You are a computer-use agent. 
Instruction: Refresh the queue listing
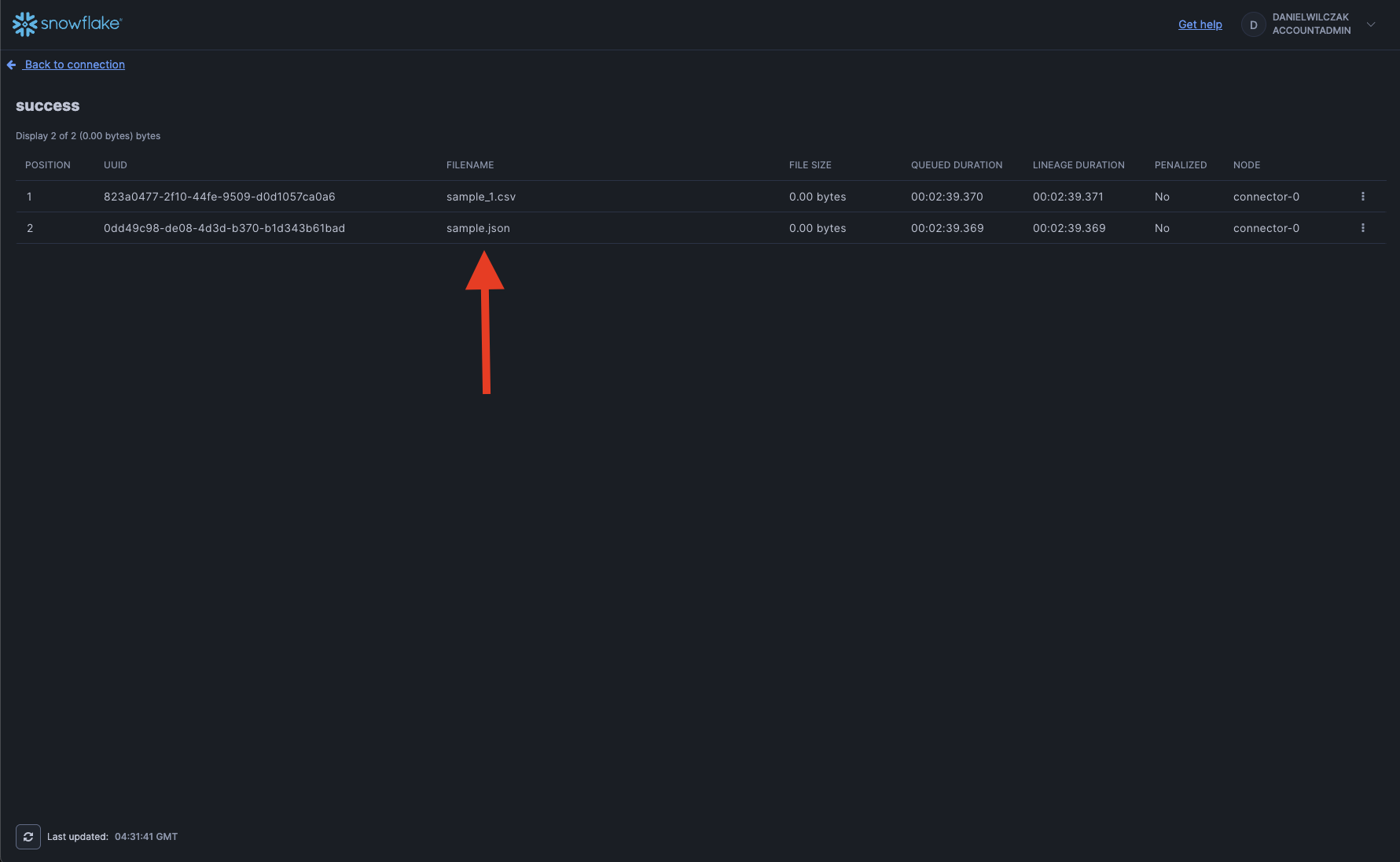tap(28, 837)
